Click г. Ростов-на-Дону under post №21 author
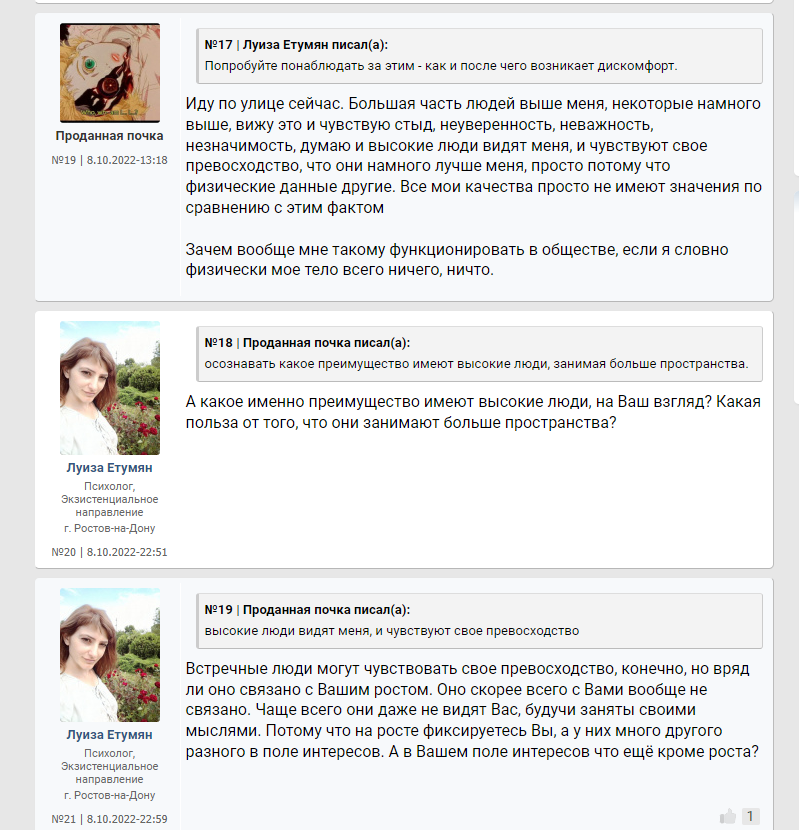This screenshot has height=830, width=799. (x=110, y=795)
